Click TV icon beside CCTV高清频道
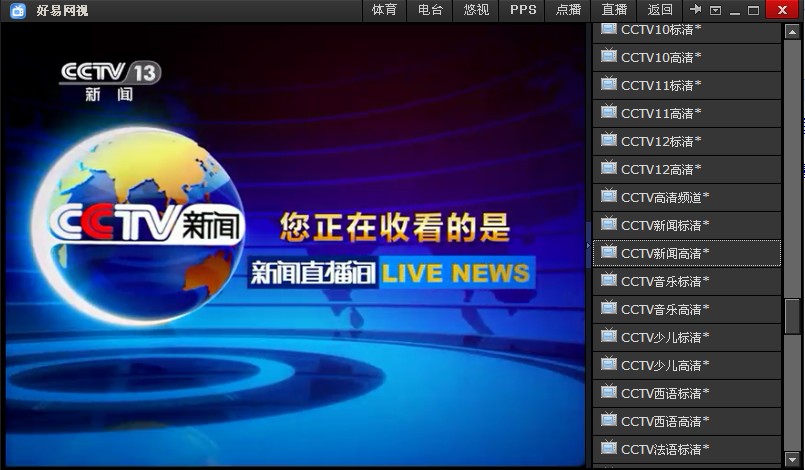 point(608,195)
